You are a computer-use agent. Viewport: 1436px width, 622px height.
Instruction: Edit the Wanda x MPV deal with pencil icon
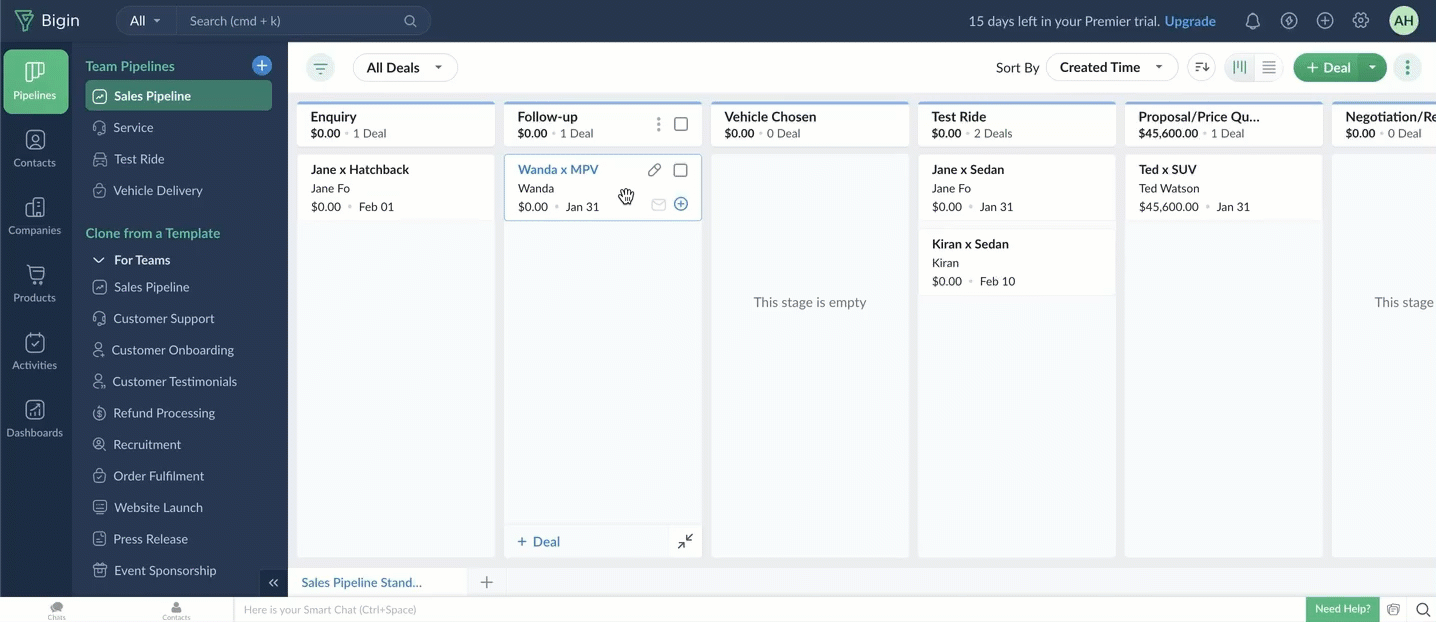(654, 170)
